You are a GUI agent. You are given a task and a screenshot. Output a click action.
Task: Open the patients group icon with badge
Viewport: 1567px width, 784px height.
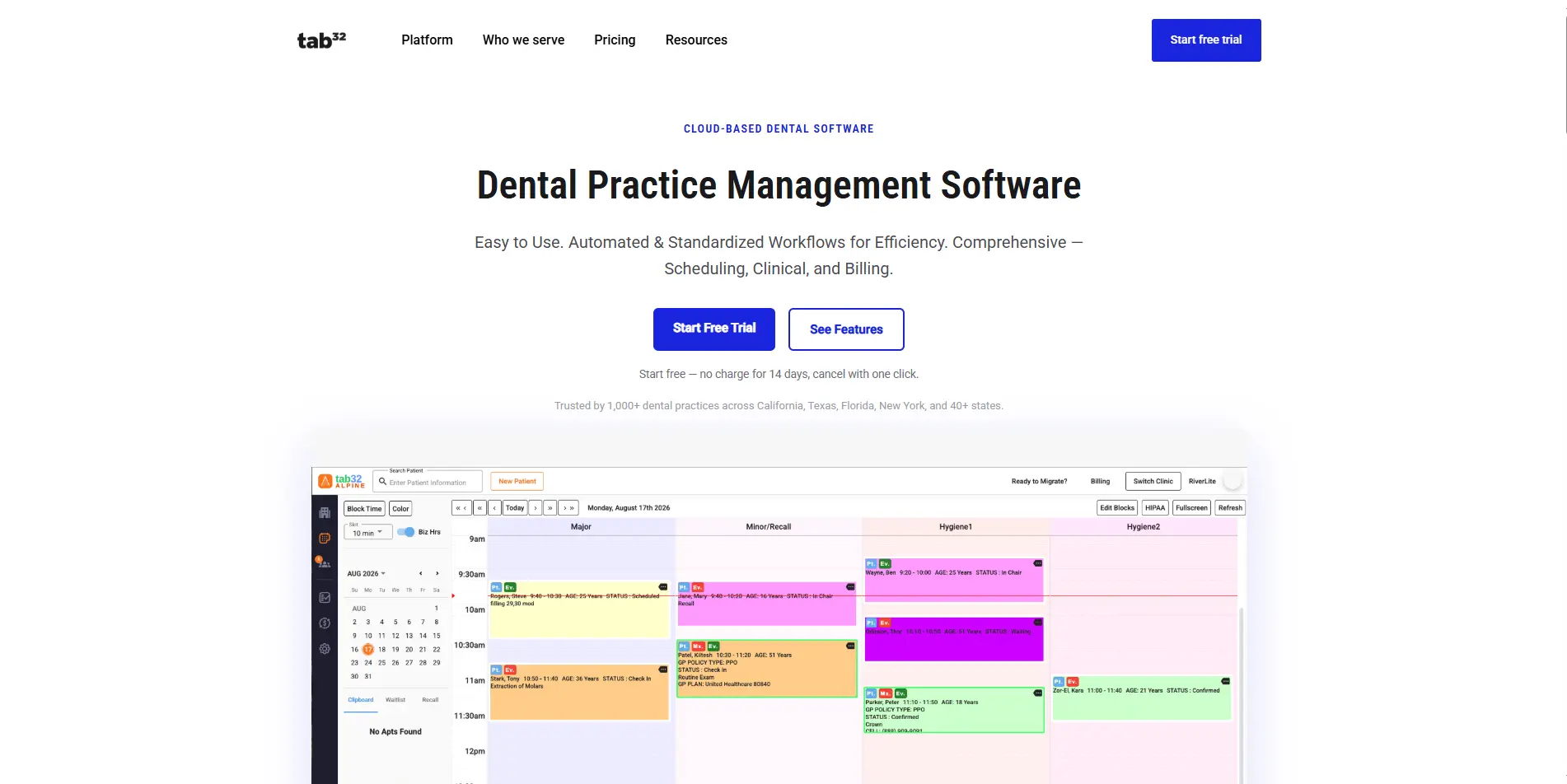click(x=323, y=562)
